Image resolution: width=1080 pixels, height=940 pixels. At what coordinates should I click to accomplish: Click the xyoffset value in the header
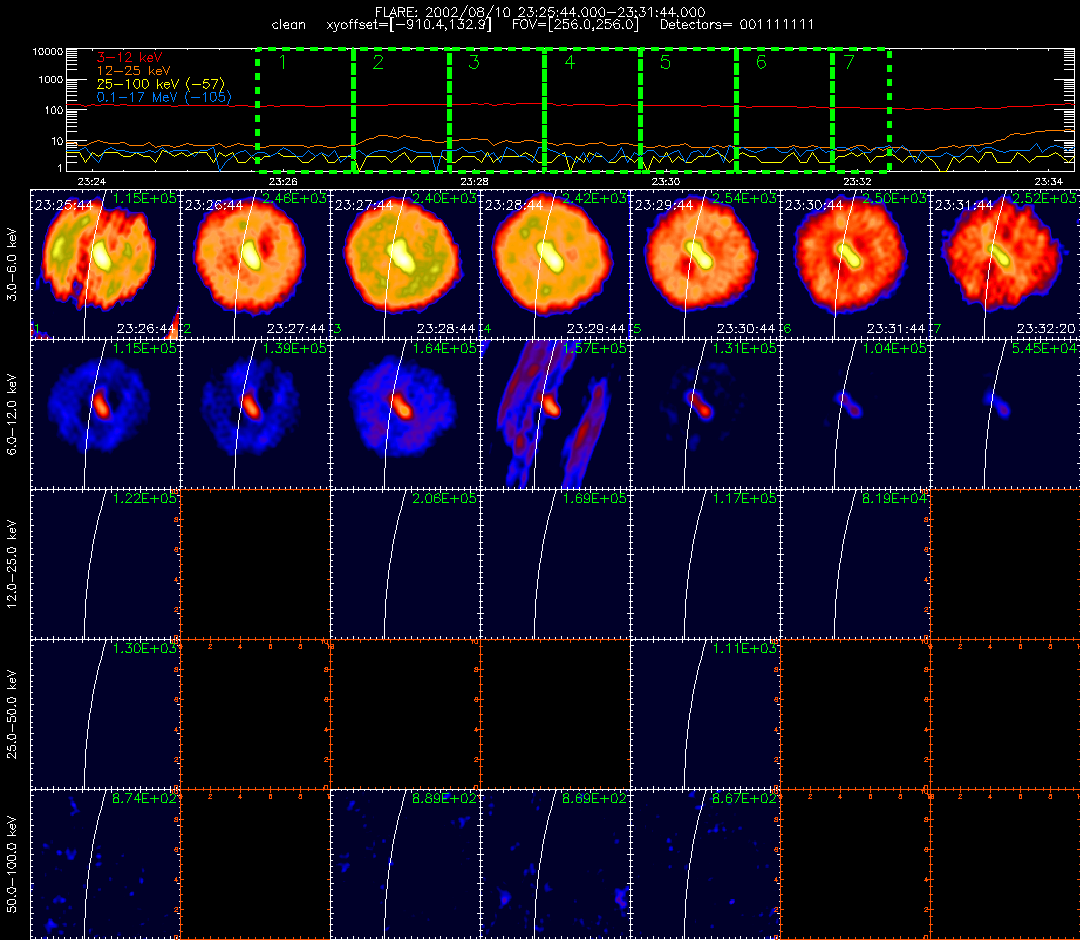click(409, 25)
